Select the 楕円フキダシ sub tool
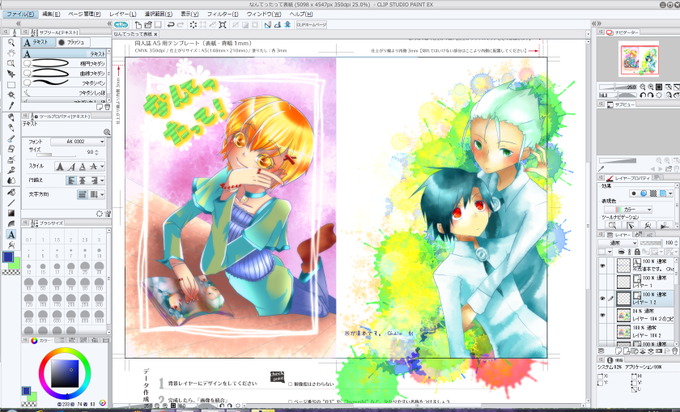The image size is (680, 412). (65, 63)
